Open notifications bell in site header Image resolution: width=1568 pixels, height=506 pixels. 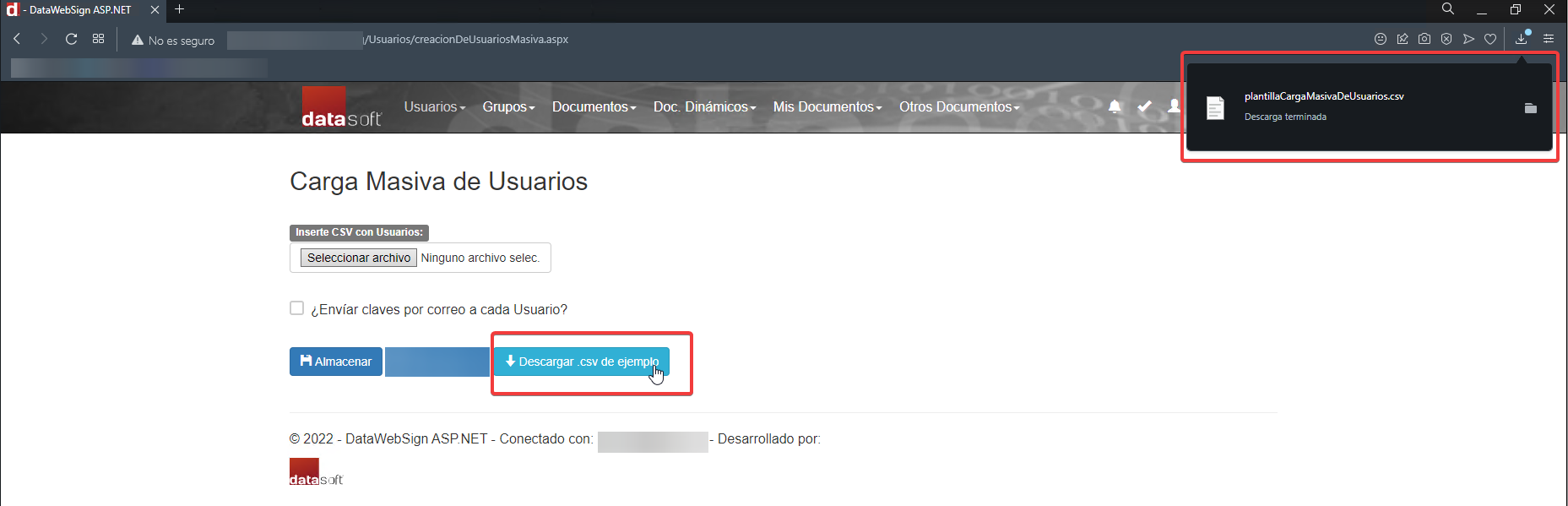(1115, 106)
